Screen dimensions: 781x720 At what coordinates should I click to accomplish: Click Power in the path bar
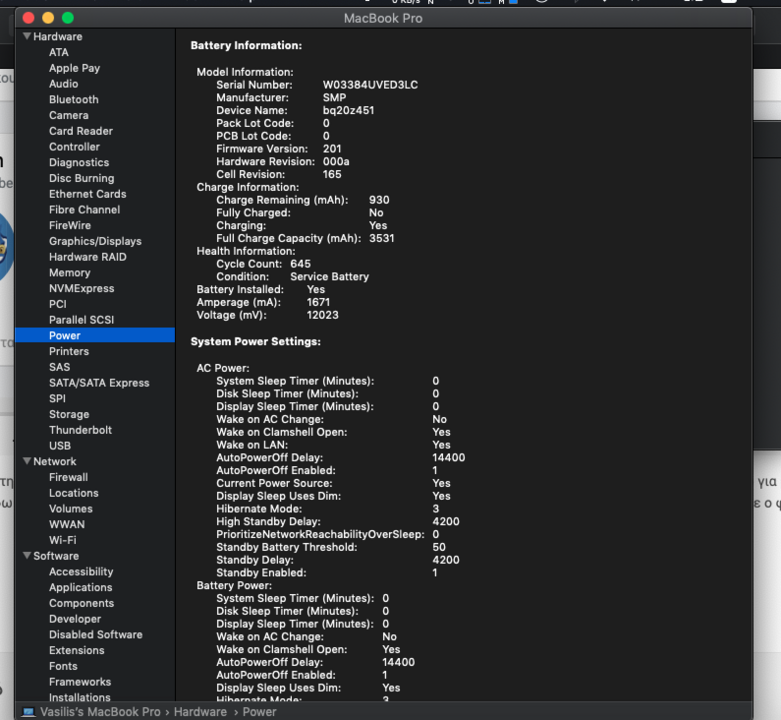click(x=259, y=712)
